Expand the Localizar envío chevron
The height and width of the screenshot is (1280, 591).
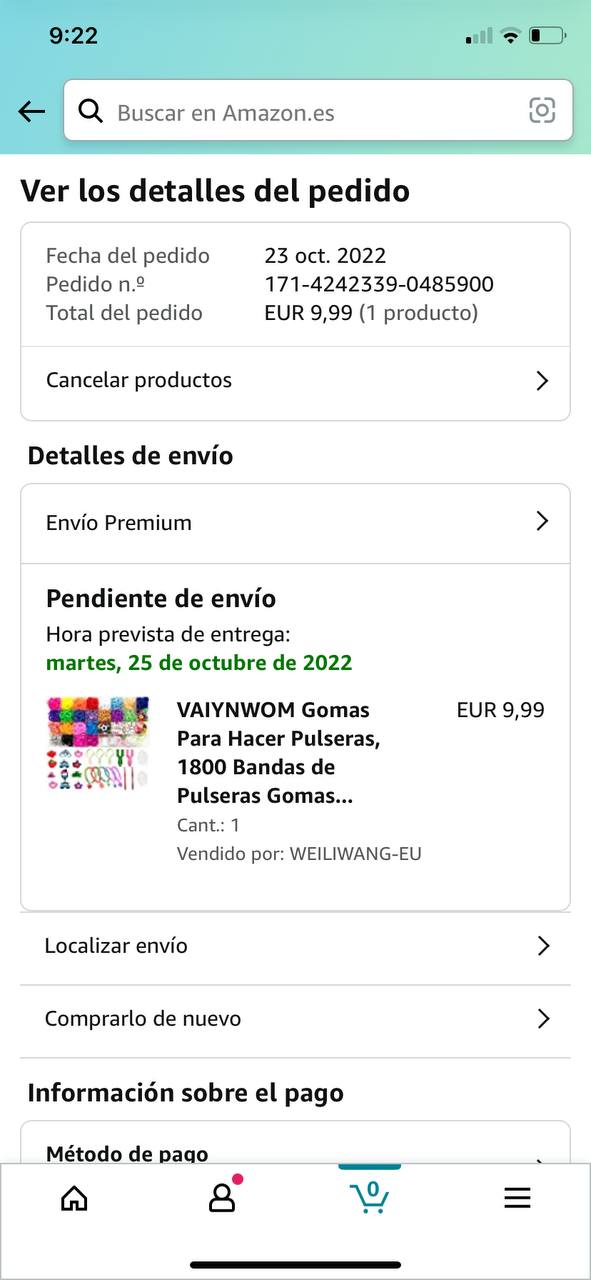tap(543, 946)
